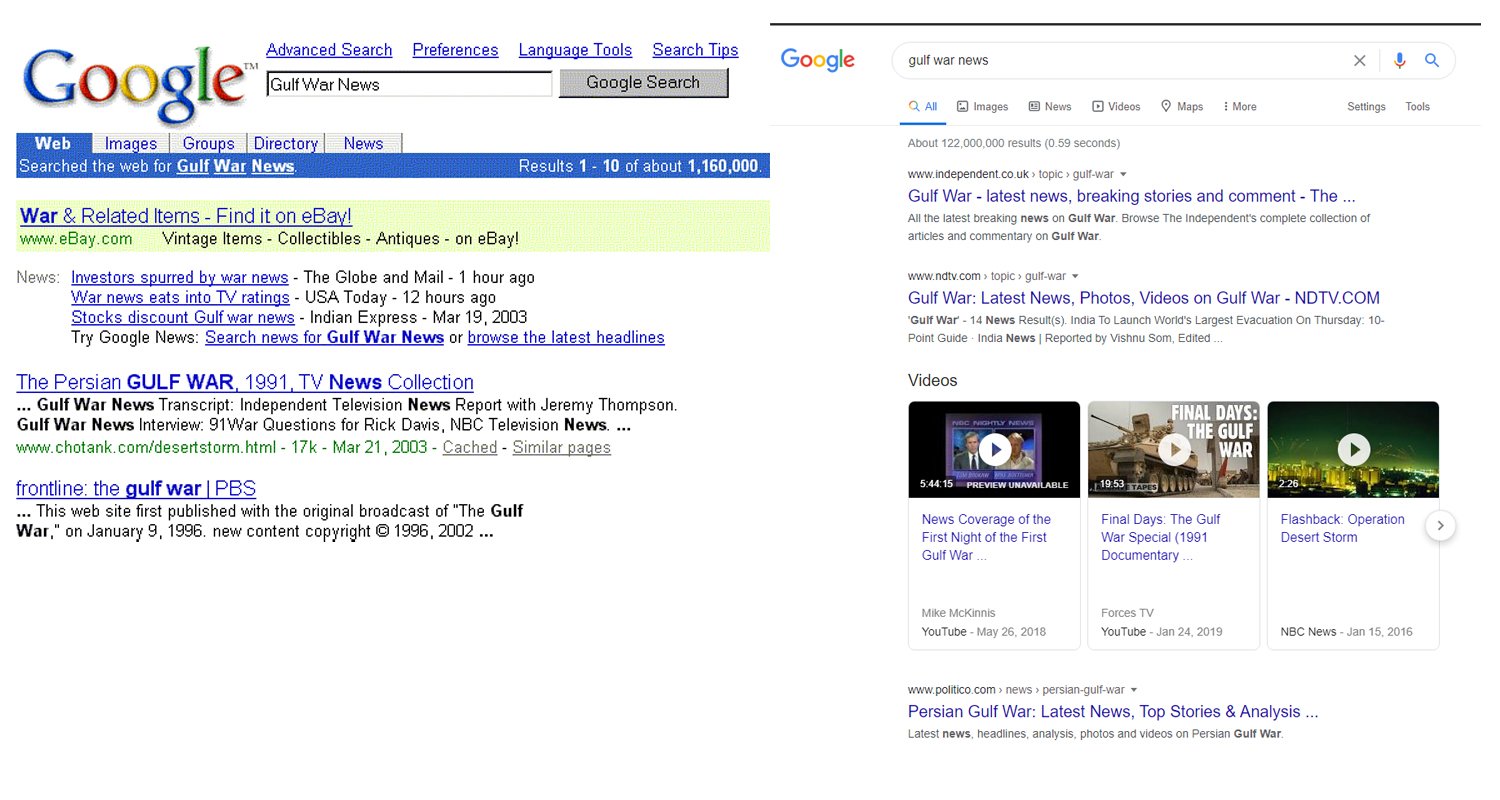Open the dropdown arrow beside the ndtv.com URL
Image resolution: width=1500 pixels, height=800 pixels.
1075,276
